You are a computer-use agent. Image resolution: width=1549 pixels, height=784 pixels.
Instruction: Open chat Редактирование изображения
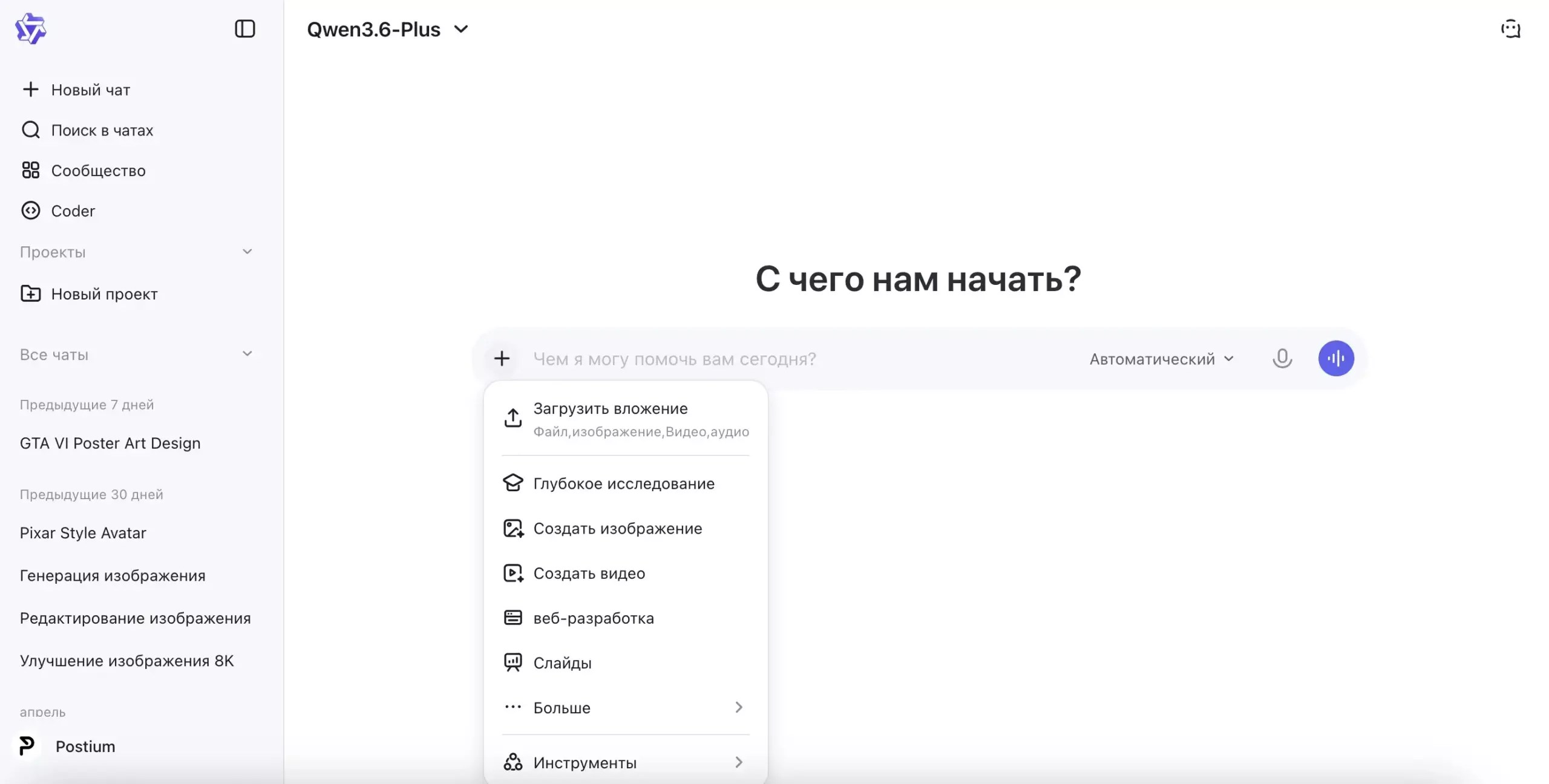click(137, 618)
